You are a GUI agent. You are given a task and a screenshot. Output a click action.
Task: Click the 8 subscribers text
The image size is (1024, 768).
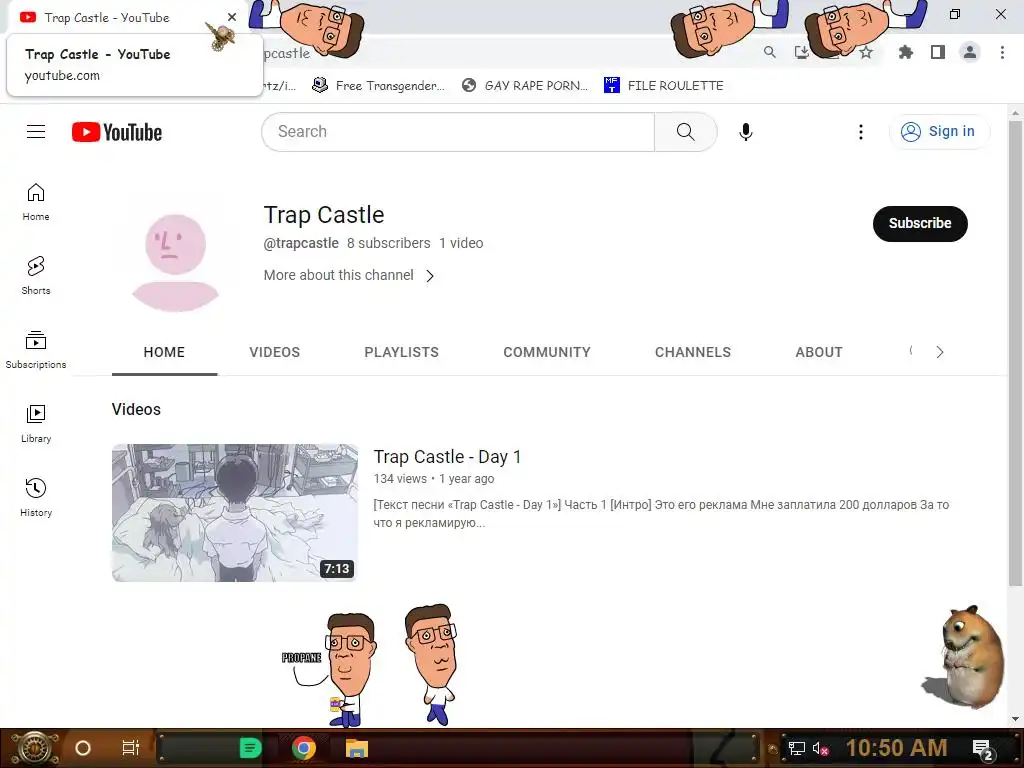point(389,243)
